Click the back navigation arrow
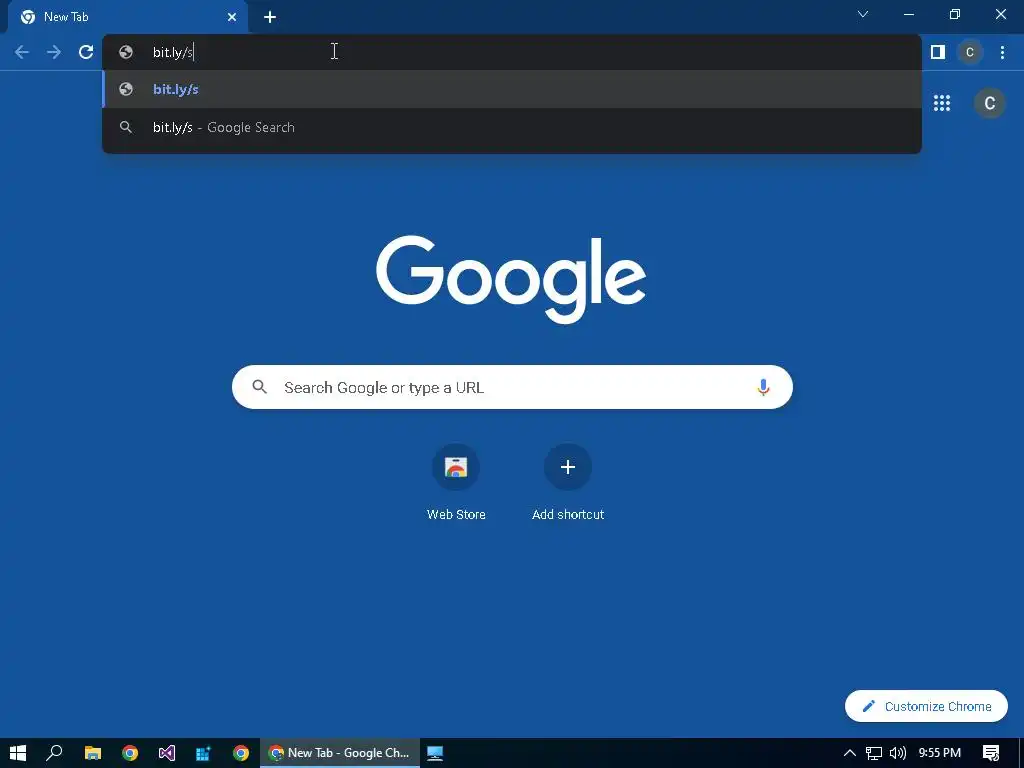Image resolution: width=1024 pixels, height=768 pixels. click(x=22, y=52)
